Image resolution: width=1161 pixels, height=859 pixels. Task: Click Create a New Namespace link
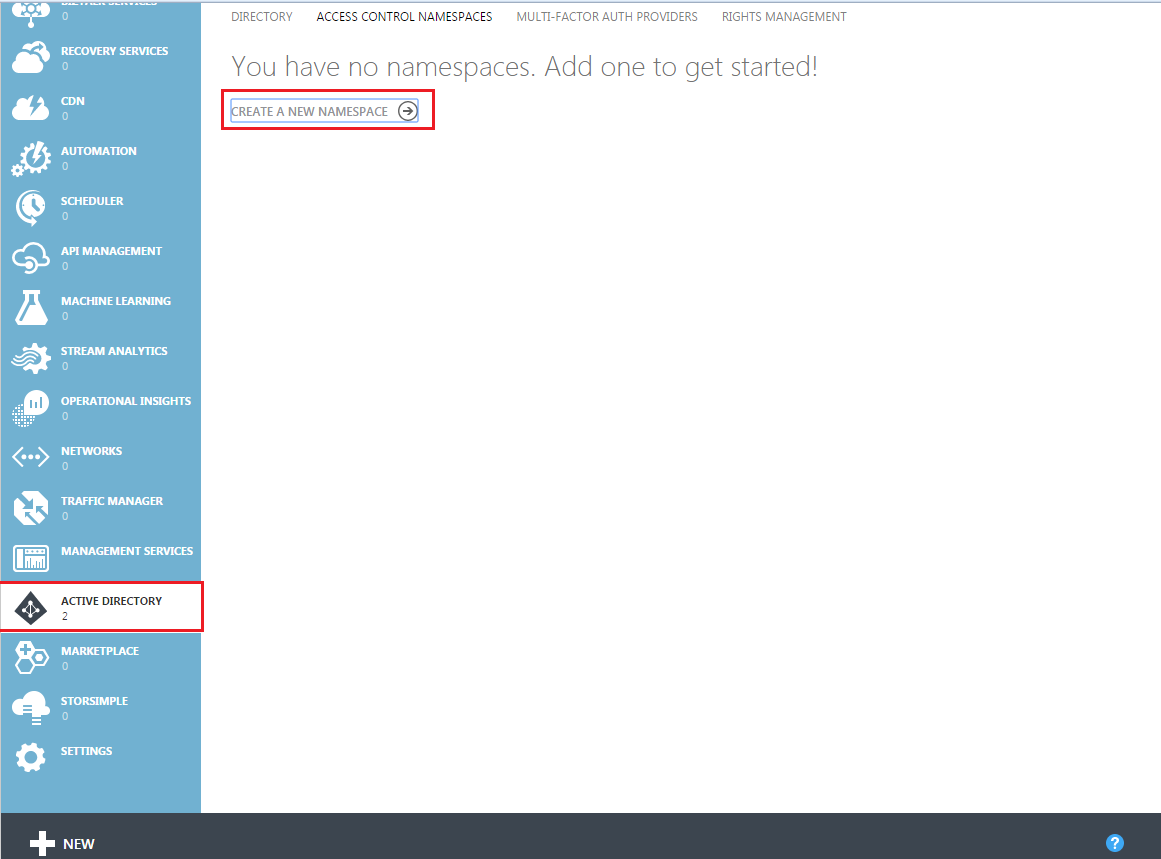tap(310, 111)
